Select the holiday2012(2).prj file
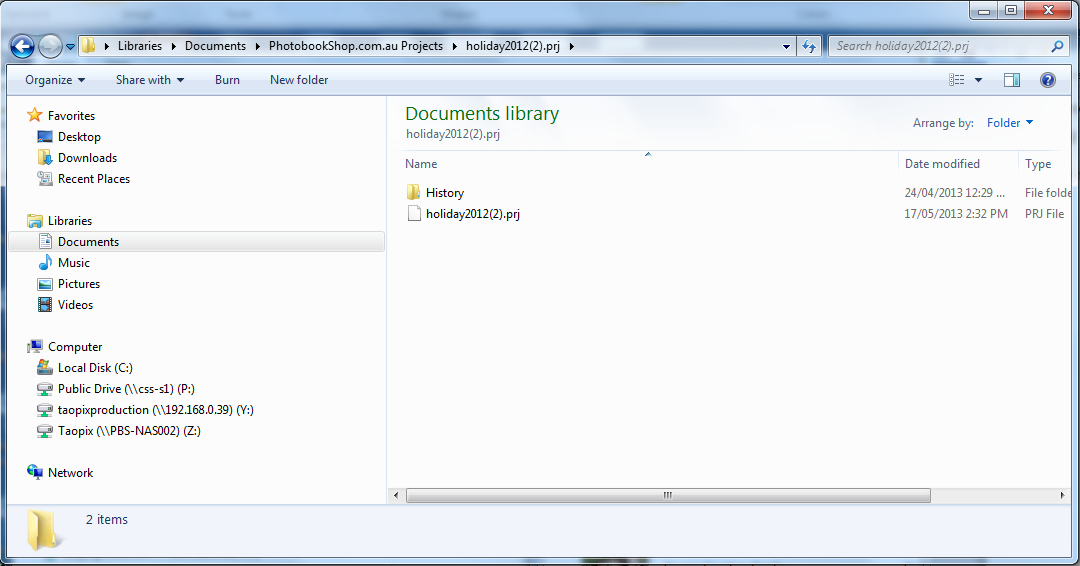Viewport: 1080px width, 566px height. pyautogui.click(x=472, y=214)
